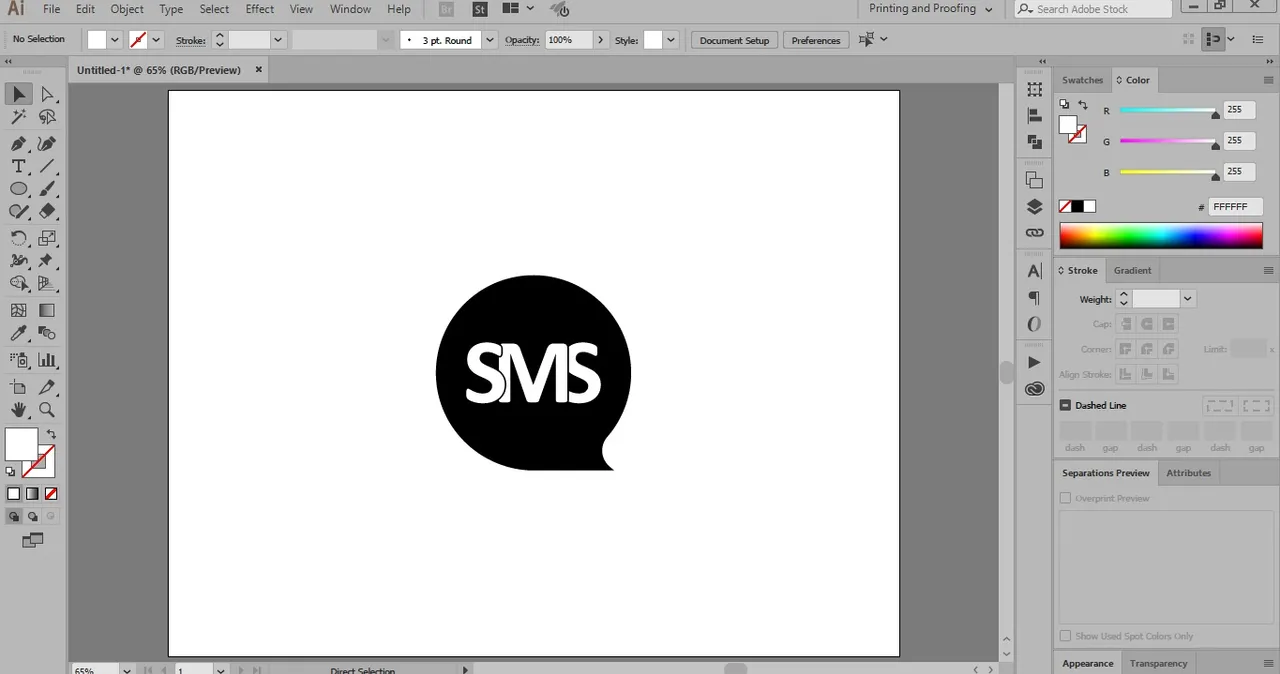
Task: Select the Line Segment tool
Action: coord(47,166)
